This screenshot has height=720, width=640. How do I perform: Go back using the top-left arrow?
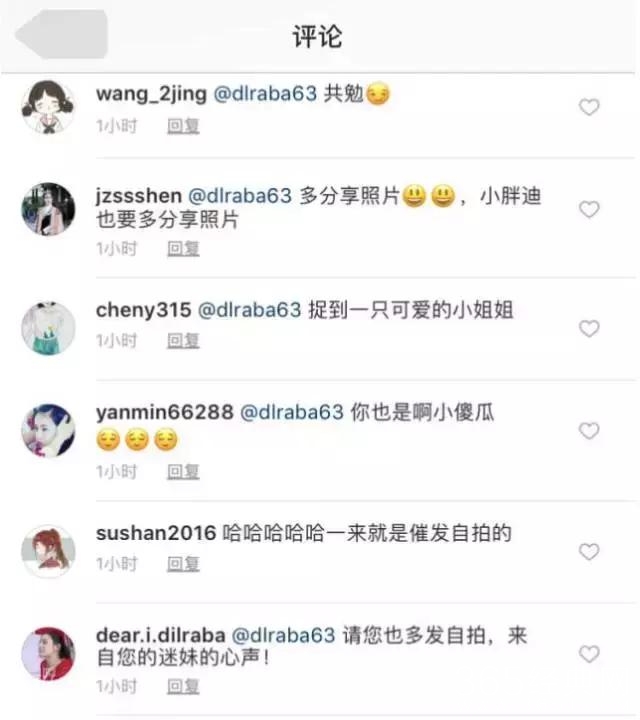[62, 34]
